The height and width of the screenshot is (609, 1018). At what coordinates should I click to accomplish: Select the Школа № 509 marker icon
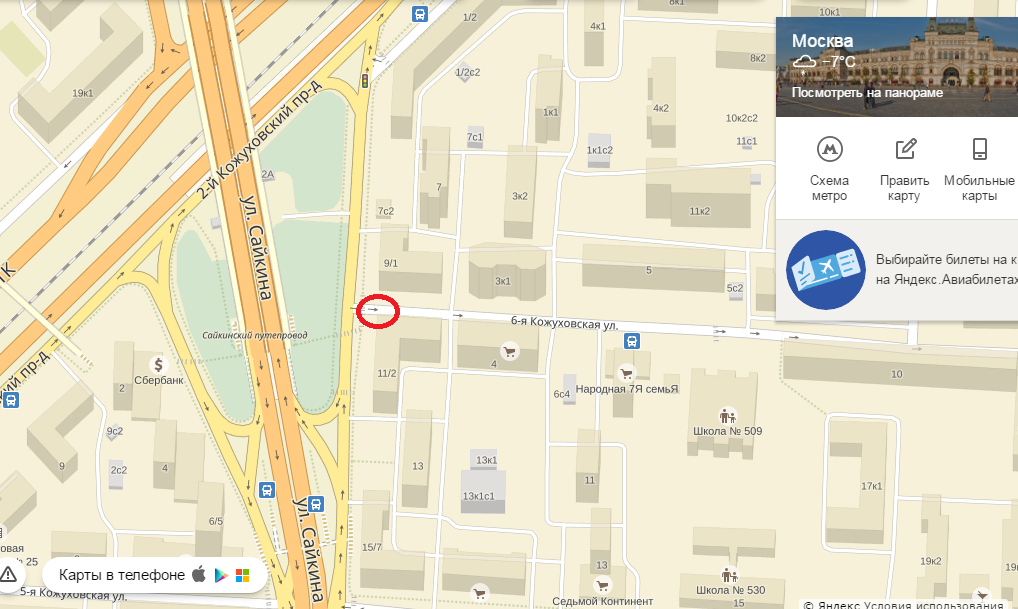tap(727, 416)
